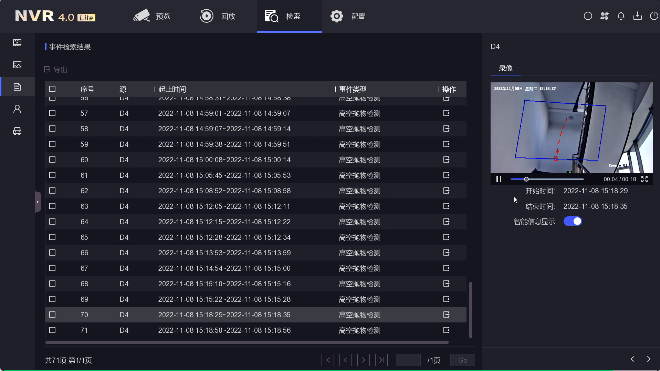
Task: Tick the checkbox for row 64
Action: click(x=52, y=222)
